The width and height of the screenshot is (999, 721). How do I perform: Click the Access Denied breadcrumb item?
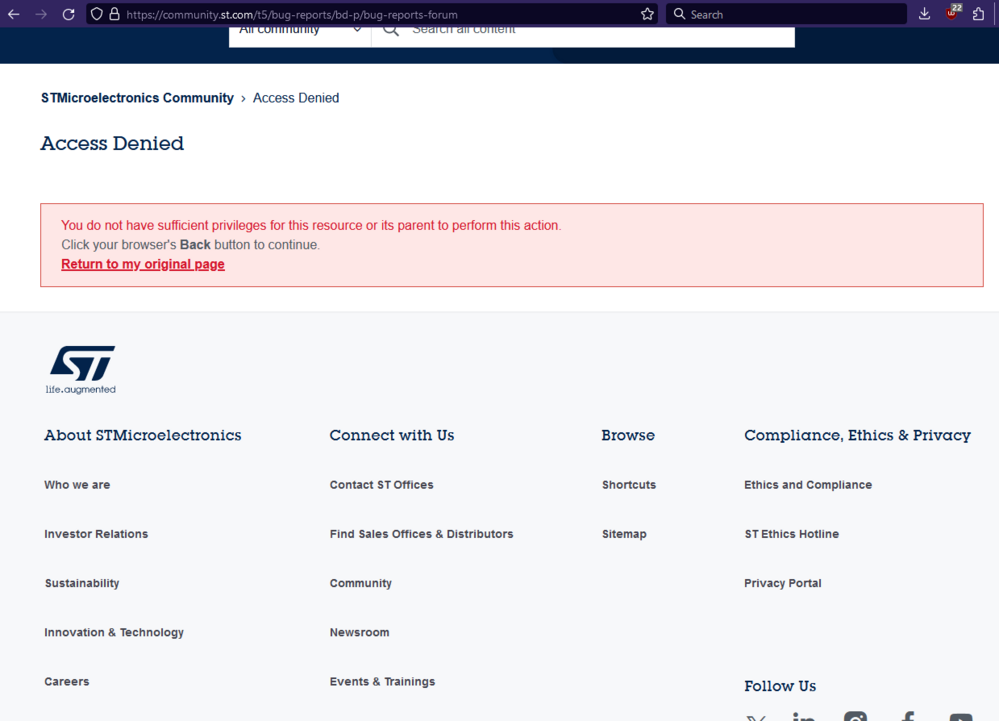click(296, 98)
